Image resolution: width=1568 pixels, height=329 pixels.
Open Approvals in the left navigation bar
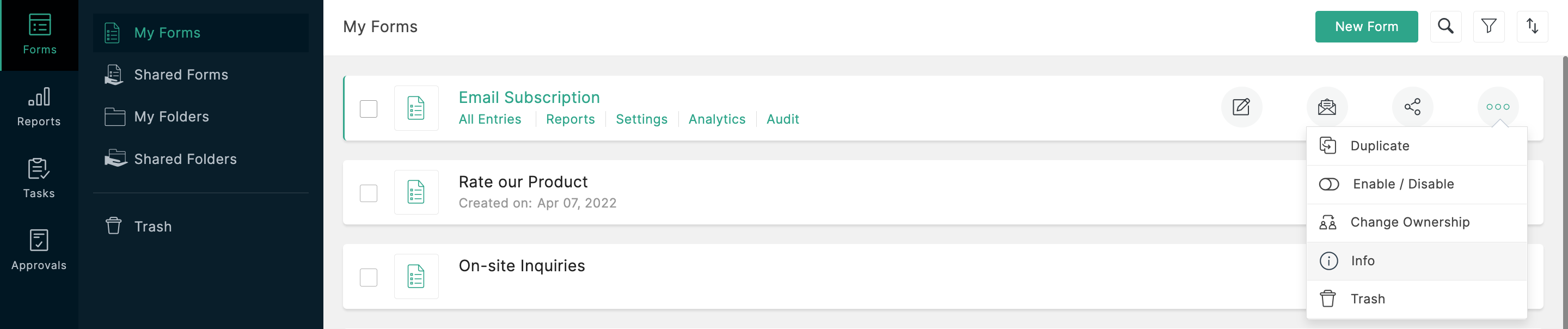click(x=39, y=251)
